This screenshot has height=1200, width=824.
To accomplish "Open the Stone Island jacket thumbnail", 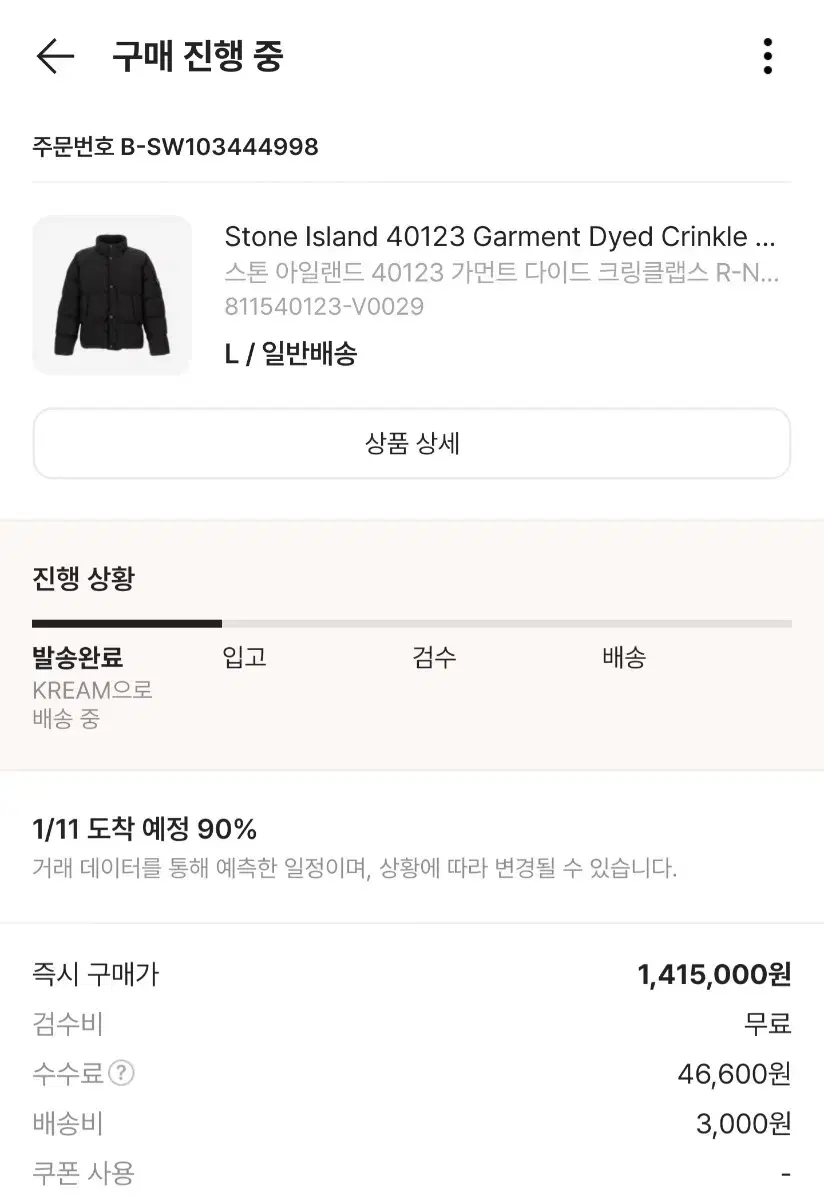I will click(x=112, y=295).
